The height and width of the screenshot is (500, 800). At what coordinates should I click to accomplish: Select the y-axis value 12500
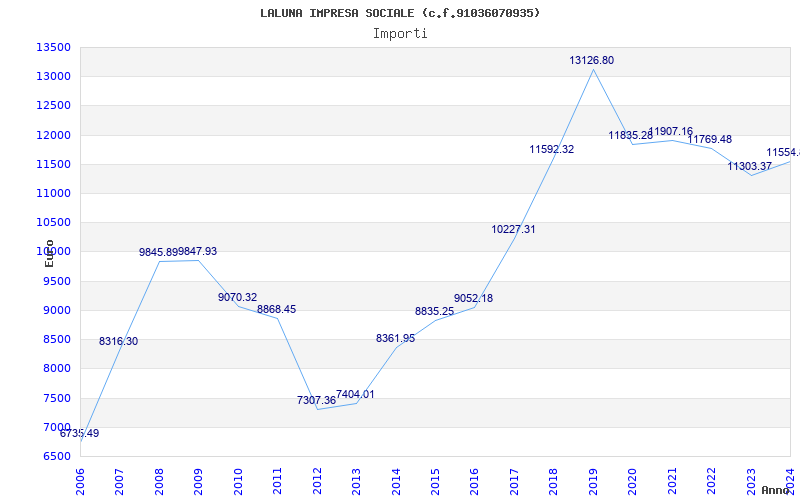pos(53,106)
